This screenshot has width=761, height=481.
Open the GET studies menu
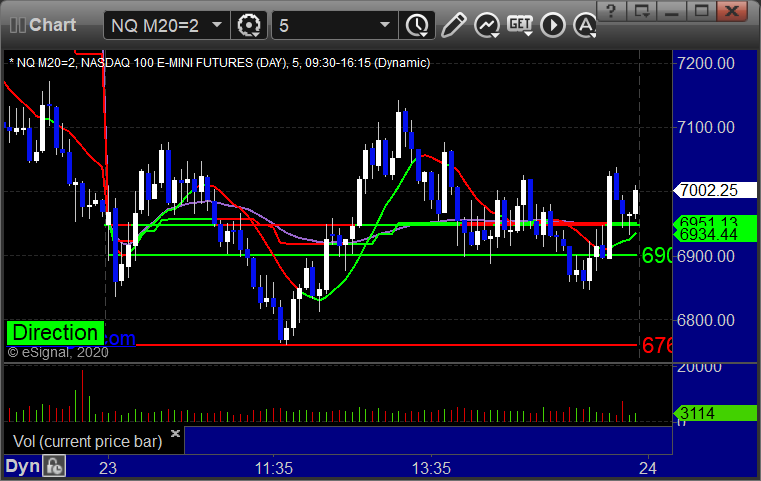coord(520,25)
